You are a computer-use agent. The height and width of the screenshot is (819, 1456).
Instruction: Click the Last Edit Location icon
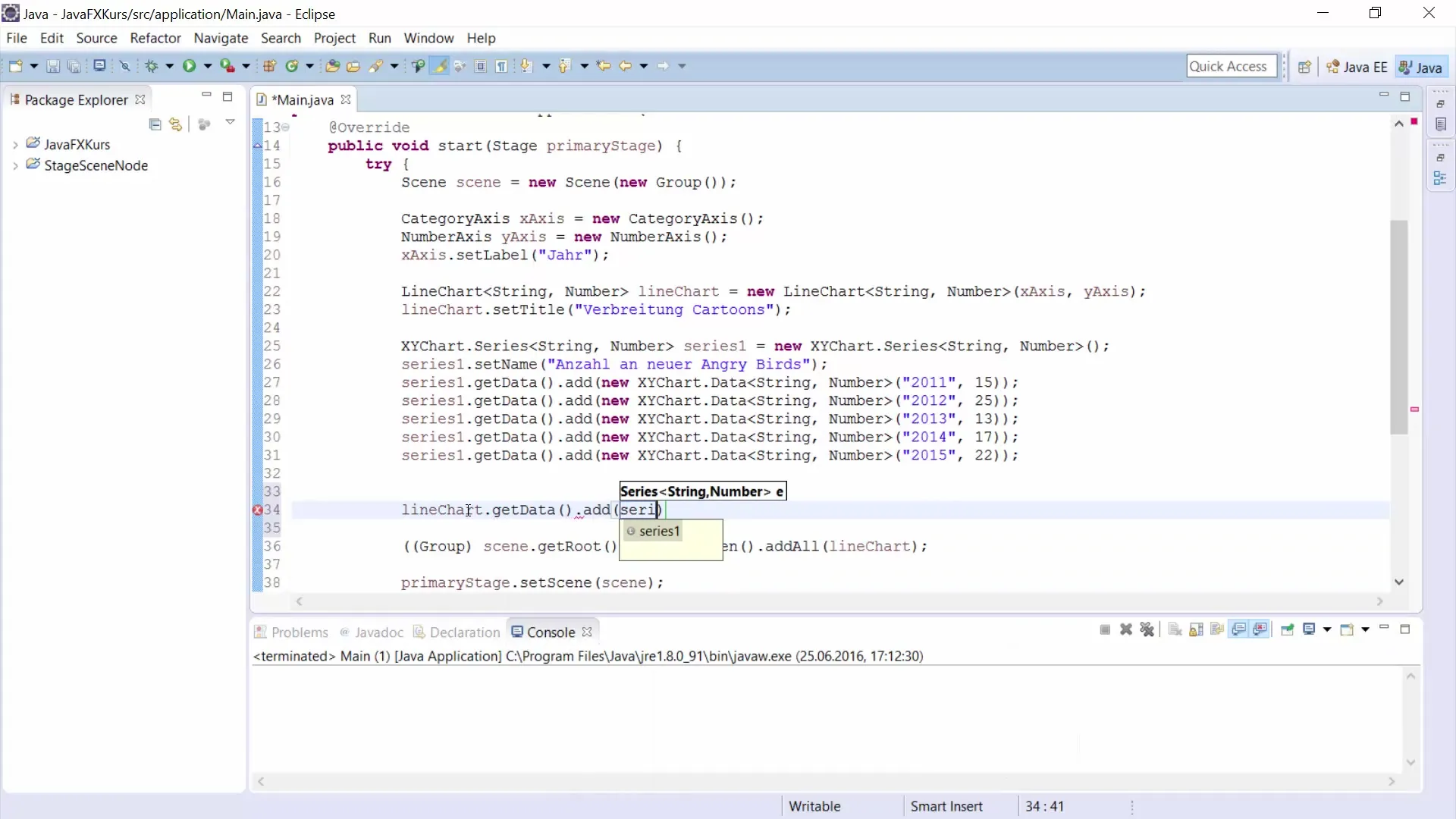tap(604, 67)
